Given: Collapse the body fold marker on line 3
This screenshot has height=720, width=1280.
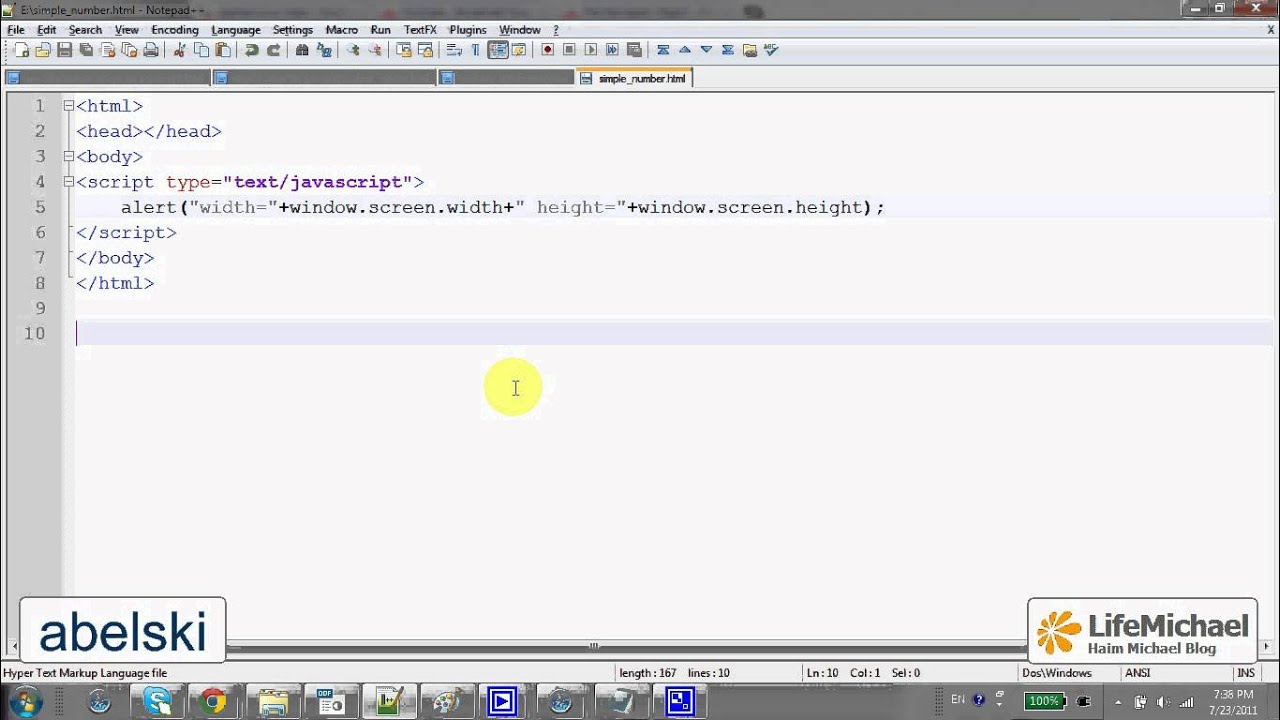Looking at the screenshot, I should (68, 156).
